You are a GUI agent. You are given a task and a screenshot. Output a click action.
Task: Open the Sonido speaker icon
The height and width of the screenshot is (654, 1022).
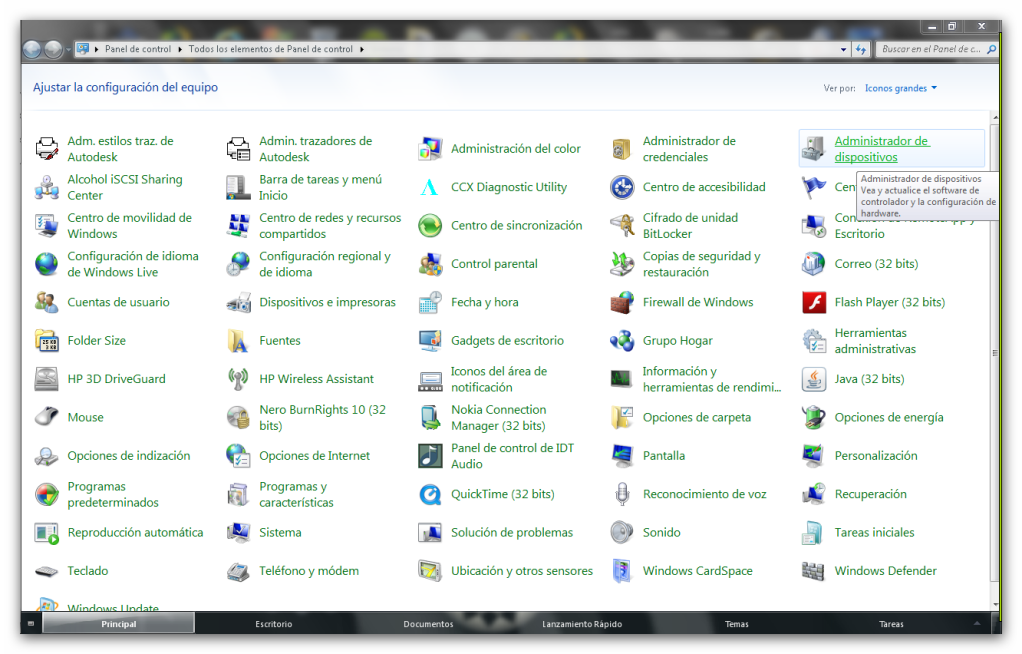click(622, 533)
